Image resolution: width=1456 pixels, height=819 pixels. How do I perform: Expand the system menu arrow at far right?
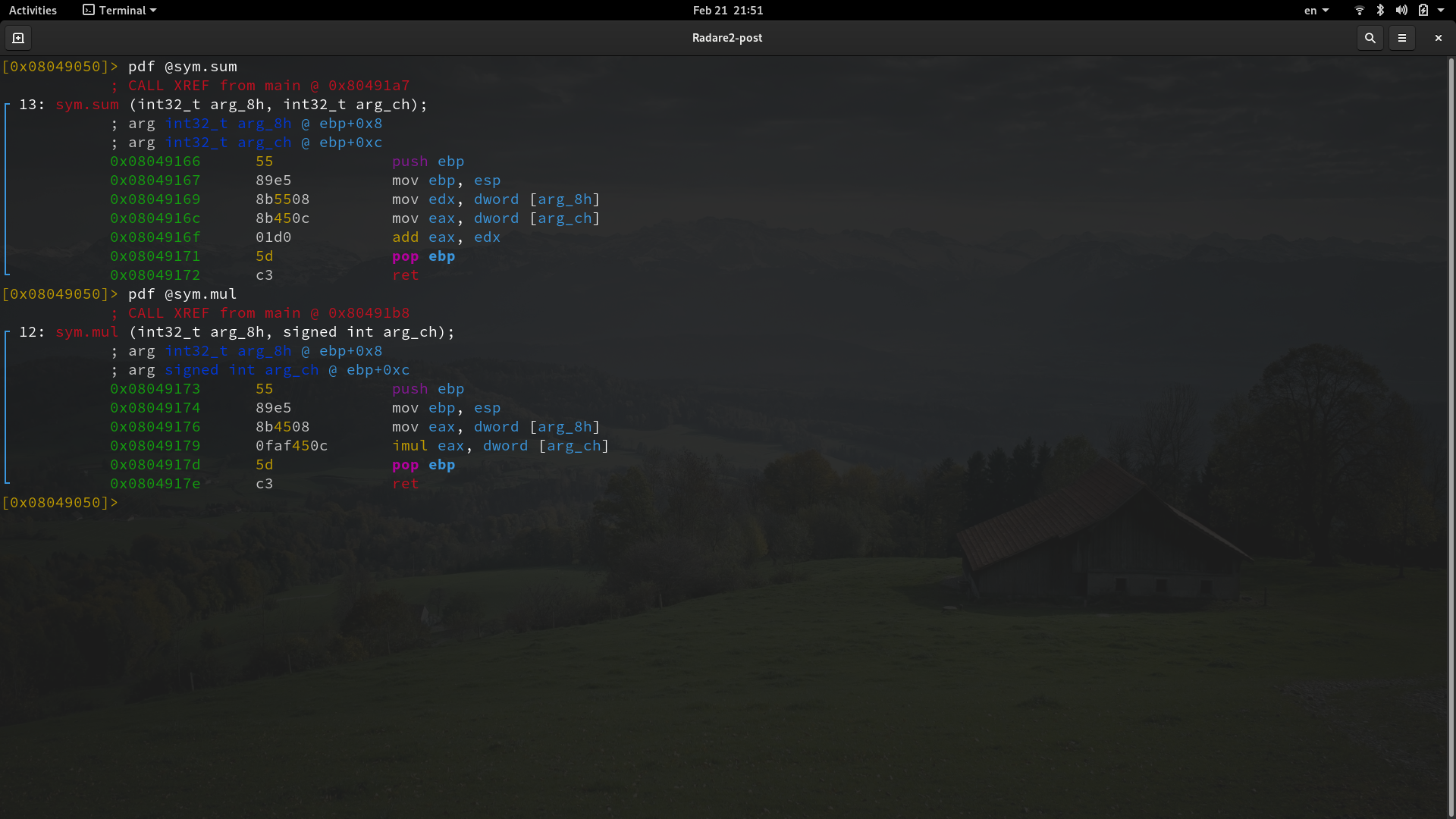(1441, 11)
